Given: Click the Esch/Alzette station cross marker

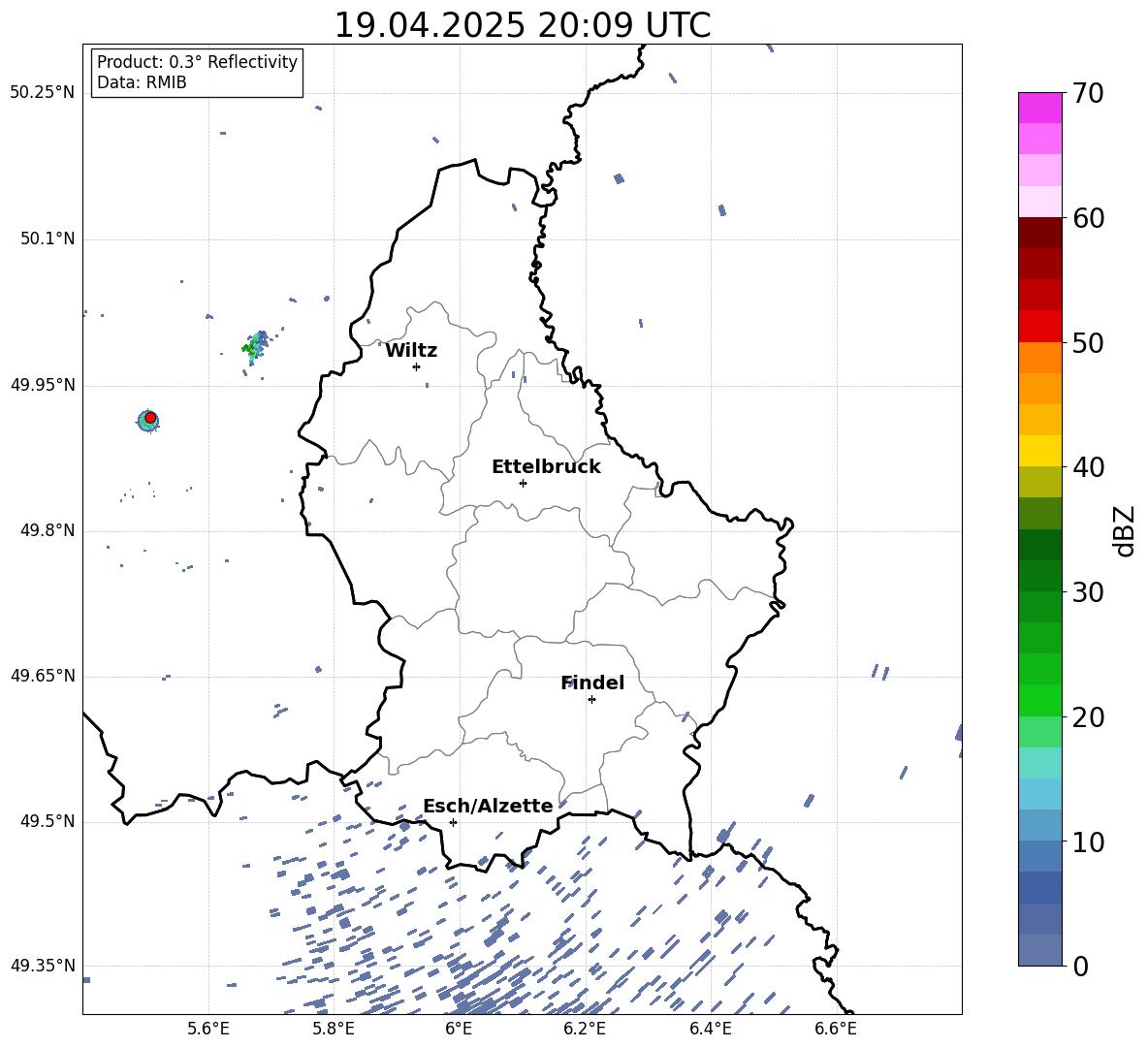Looking at the screenshot, I should tap(453, 822).
